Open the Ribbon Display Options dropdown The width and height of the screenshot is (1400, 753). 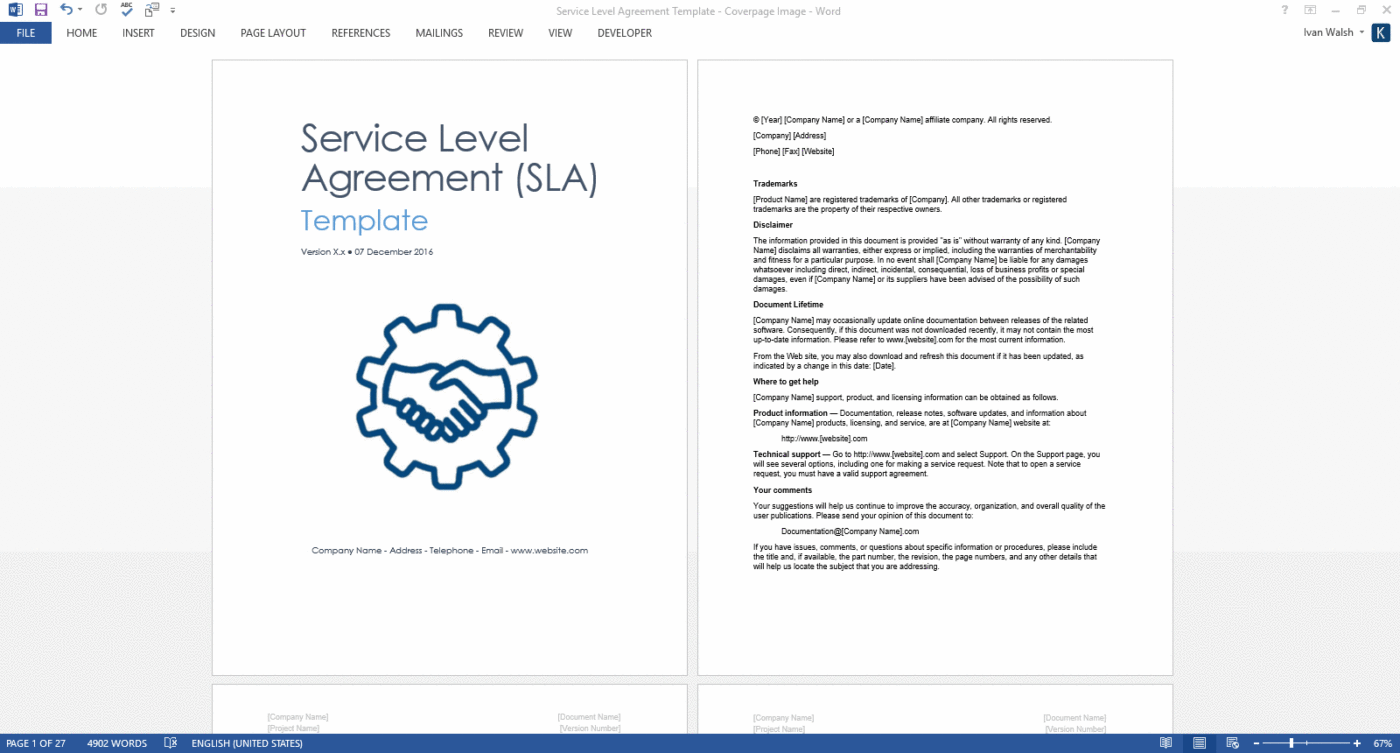coord(1310,9)
